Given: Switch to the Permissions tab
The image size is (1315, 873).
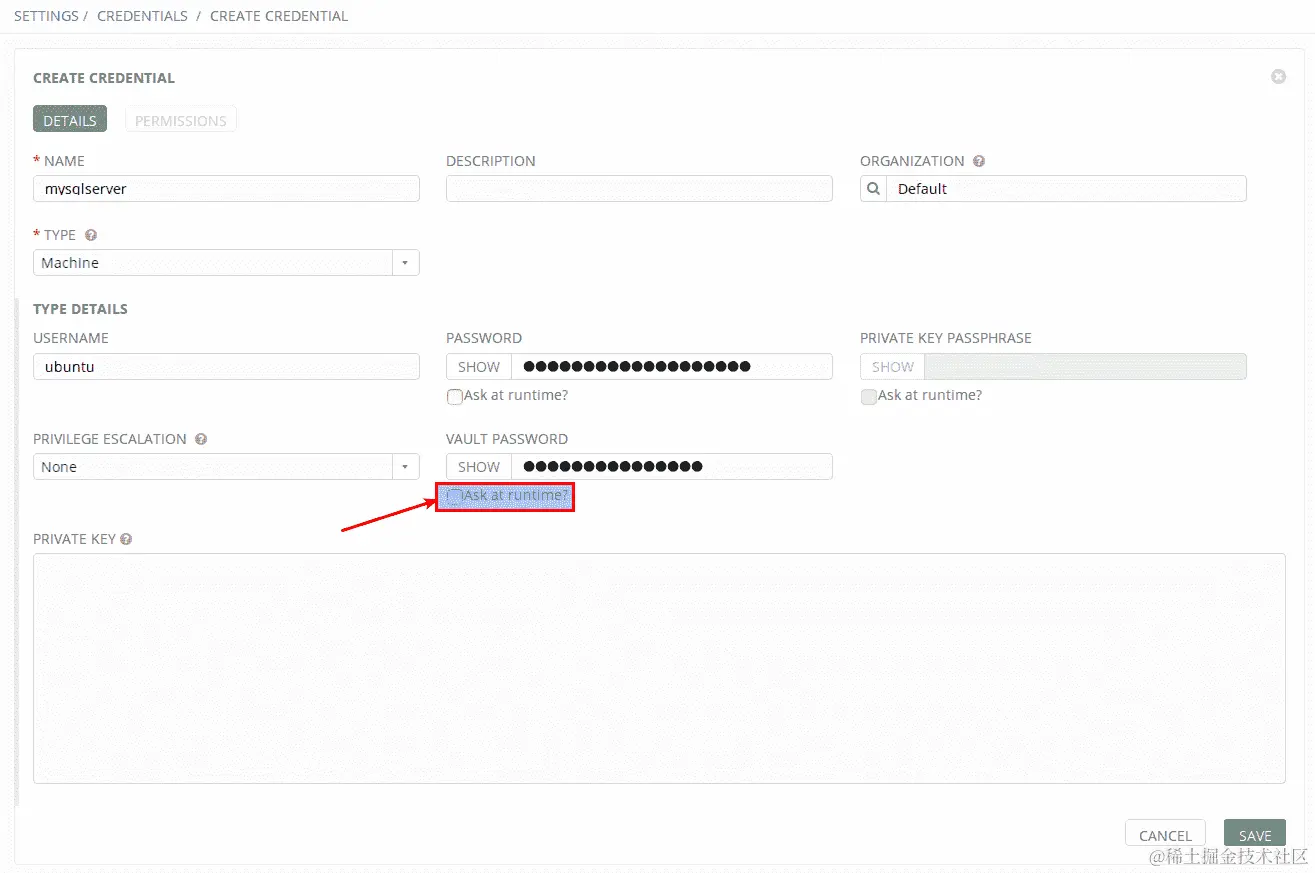Looking at the screenshot, I should pos(181,119).
